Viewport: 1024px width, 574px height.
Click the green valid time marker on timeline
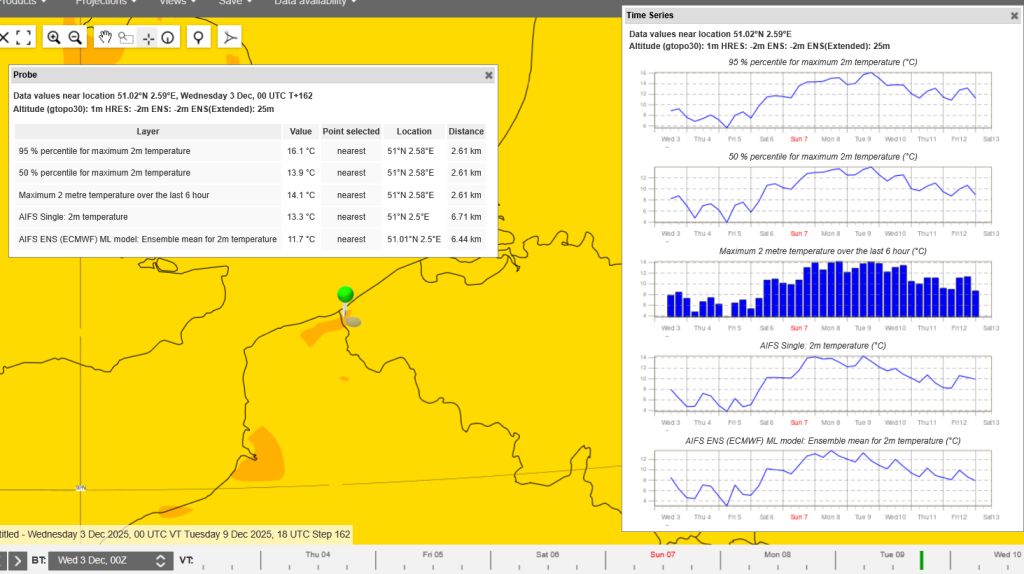tap(921, 560)
